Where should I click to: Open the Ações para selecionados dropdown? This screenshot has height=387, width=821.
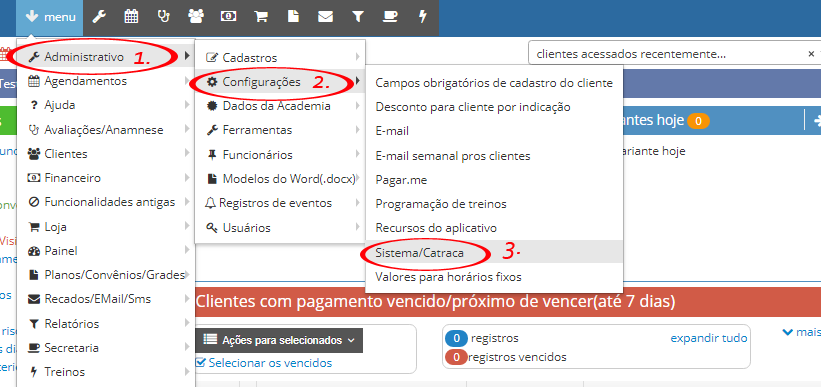(x=279, y=340)
